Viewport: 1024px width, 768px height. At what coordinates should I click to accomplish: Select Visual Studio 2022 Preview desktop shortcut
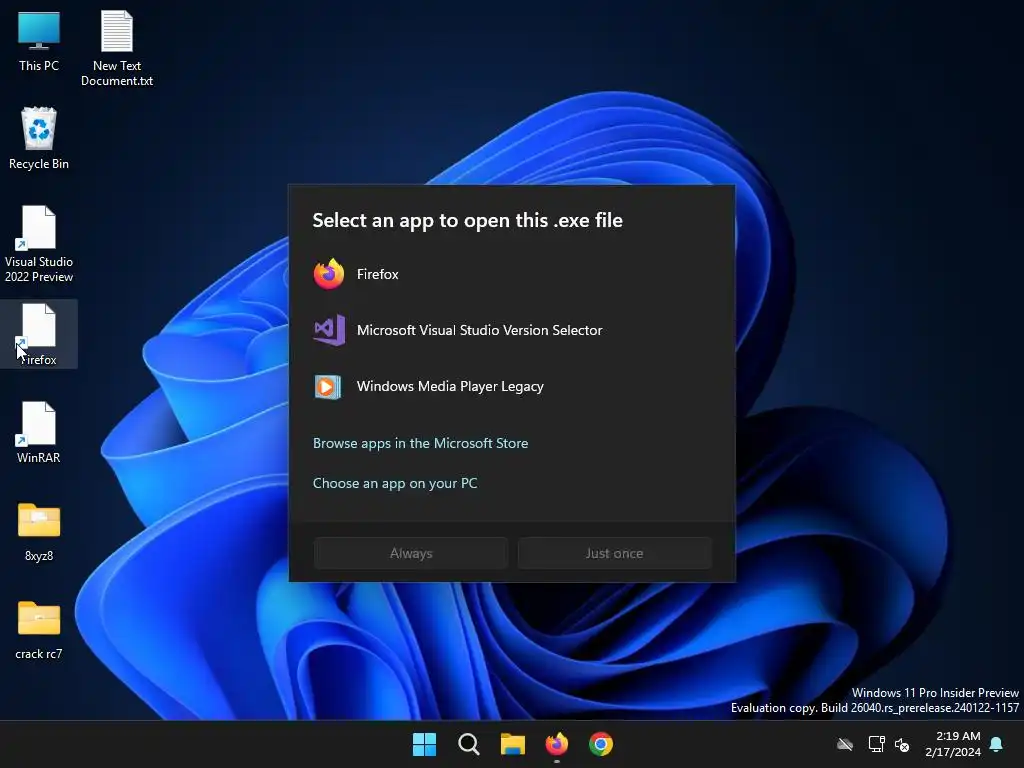[x=39, y=244]
